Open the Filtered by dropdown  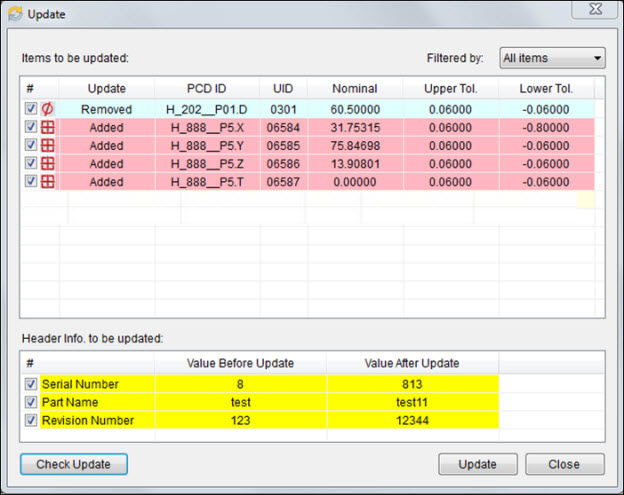[551, 59]
